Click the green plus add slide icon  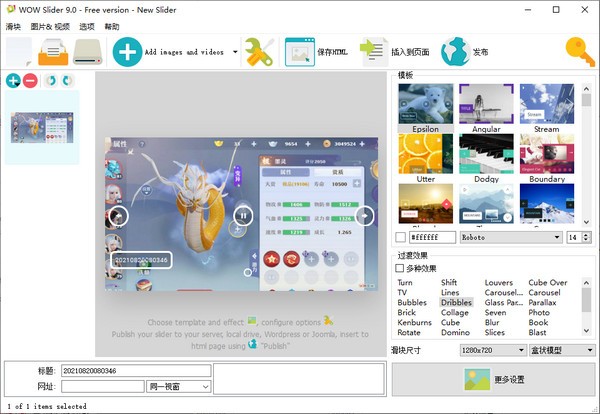point(13,80)
